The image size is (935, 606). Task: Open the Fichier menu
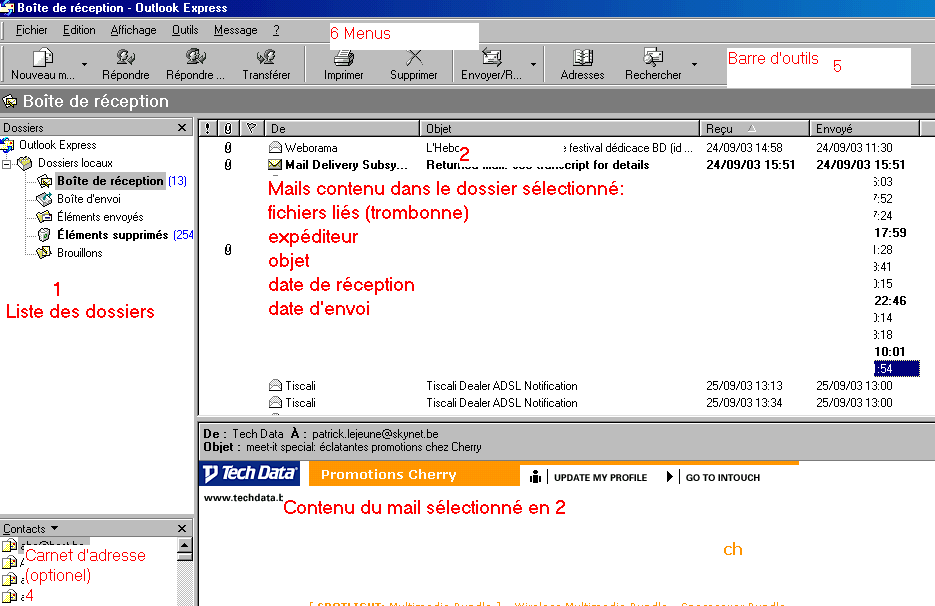[32, 30]
